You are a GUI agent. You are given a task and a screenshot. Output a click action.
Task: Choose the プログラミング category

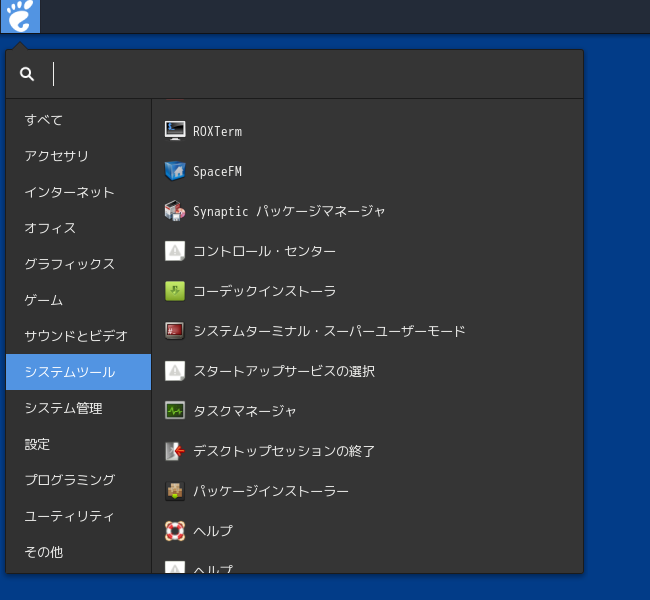[x=78, y=480]
